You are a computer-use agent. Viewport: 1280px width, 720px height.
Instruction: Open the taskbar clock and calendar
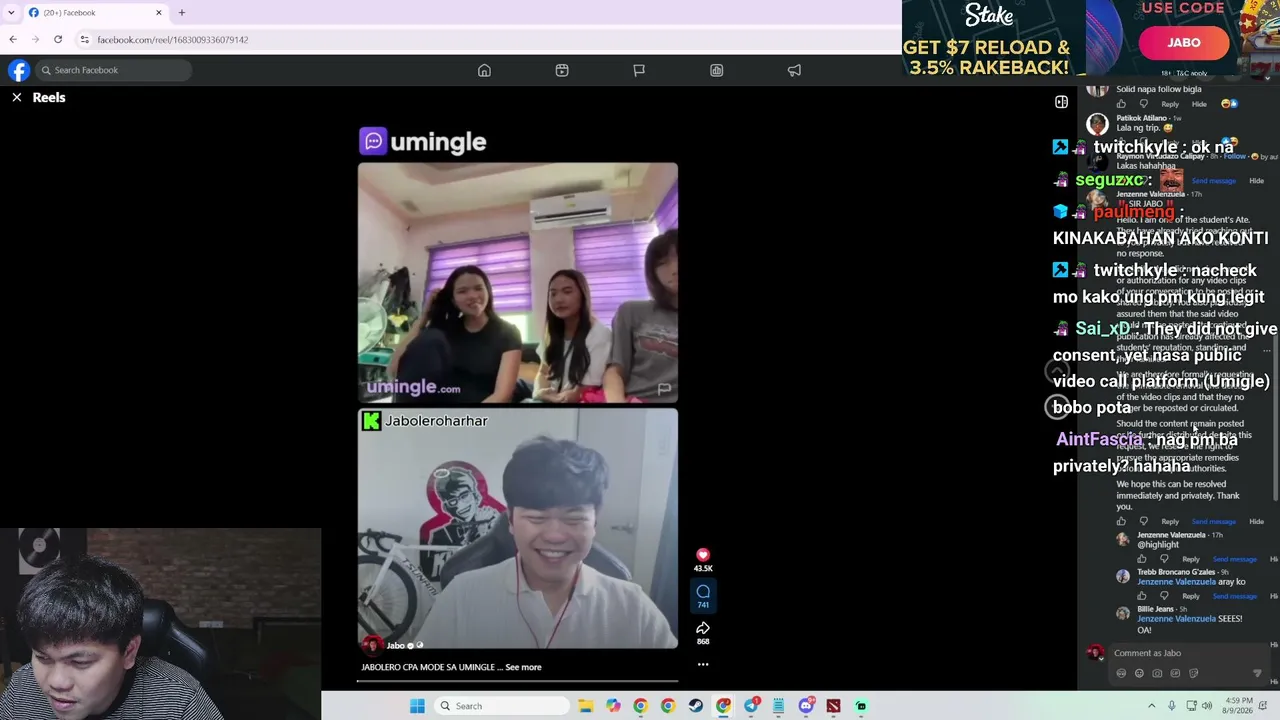(1238, 706)
